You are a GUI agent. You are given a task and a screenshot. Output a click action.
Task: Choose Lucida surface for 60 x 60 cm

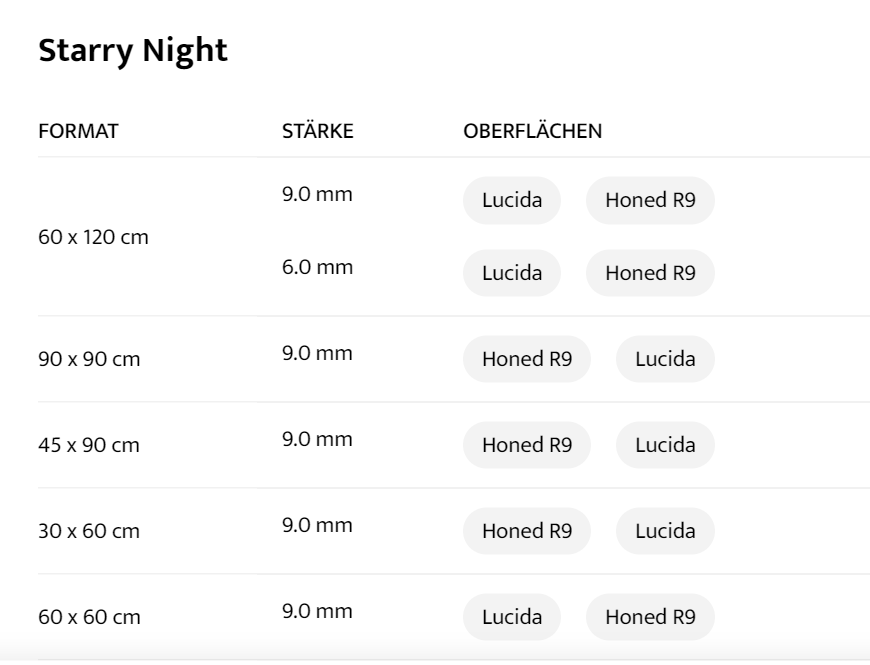pos(511,617)
